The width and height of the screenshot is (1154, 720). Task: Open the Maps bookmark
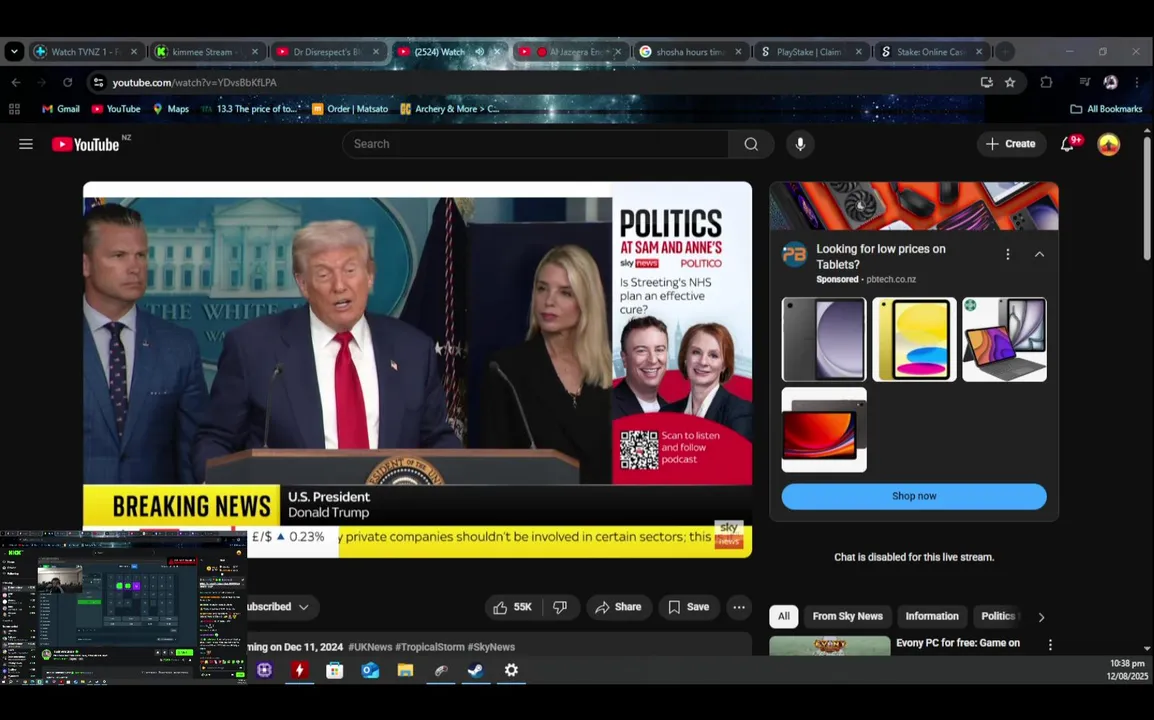pos(171,109)
